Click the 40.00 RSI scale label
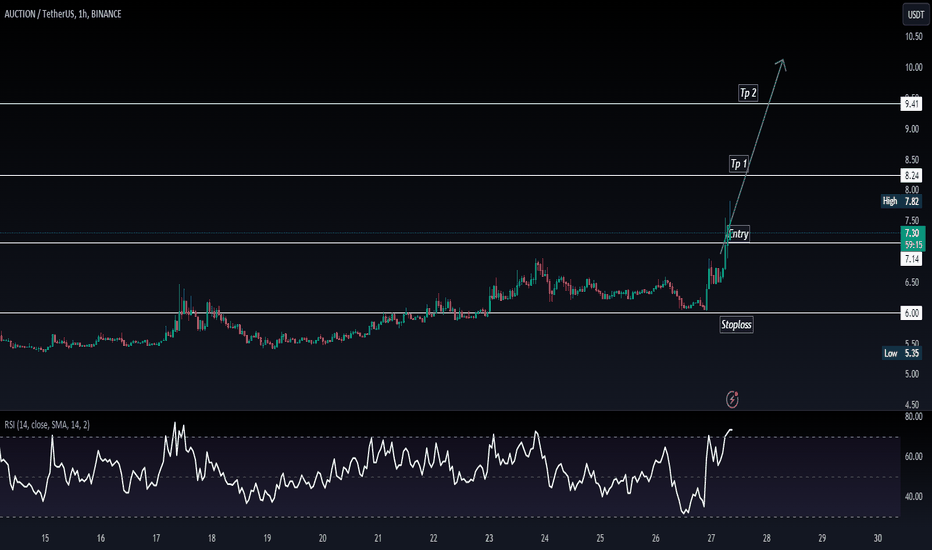 (914, 496)
